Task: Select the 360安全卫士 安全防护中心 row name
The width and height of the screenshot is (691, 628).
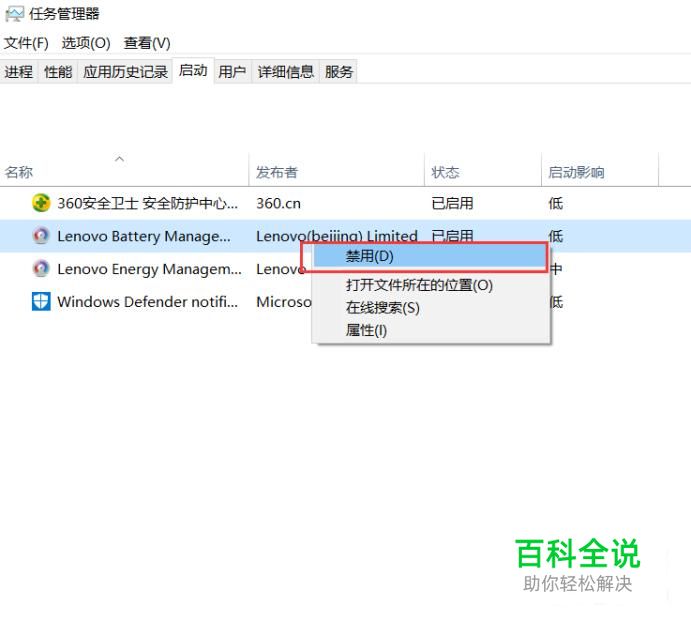Action: 147,203
